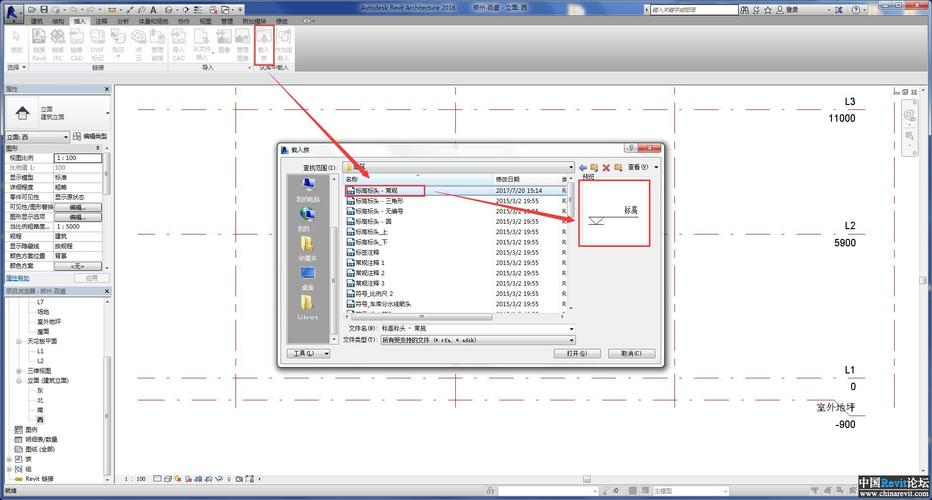Image resolution: width=932 pixels, height=500 pixels.
Task: Click the back arrow in the load family dialog
Action: (582, 168)
